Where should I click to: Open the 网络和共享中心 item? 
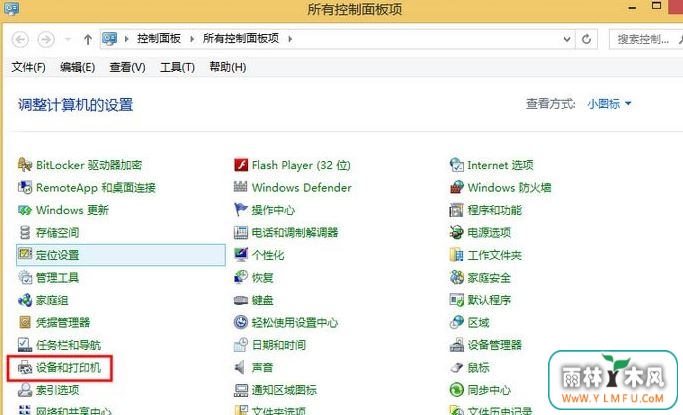(65, 410)
